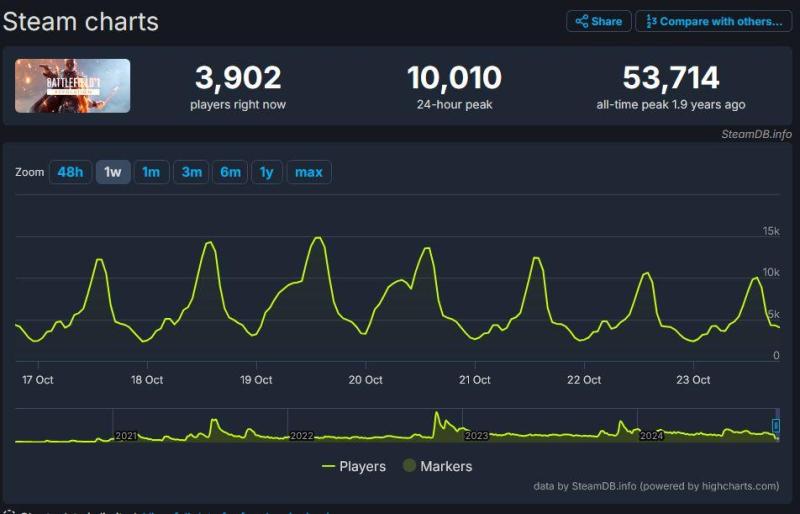The width and height of the screenshot is (800, 514).
Task: Click 2022 in the navigator timeline
Action: pyautogui.click(x=301, y=436)
